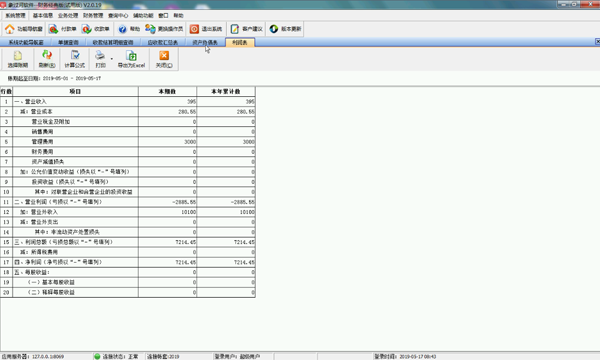Open 计算公式 from report toolbar

(x=75, y=59)
